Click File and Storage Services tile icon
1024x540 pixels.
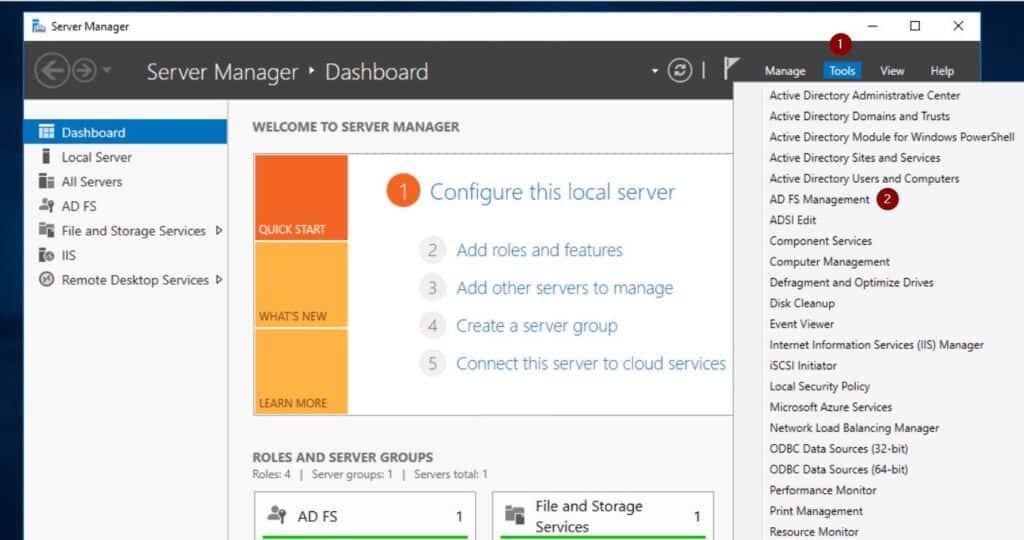(x=515, y=515)
